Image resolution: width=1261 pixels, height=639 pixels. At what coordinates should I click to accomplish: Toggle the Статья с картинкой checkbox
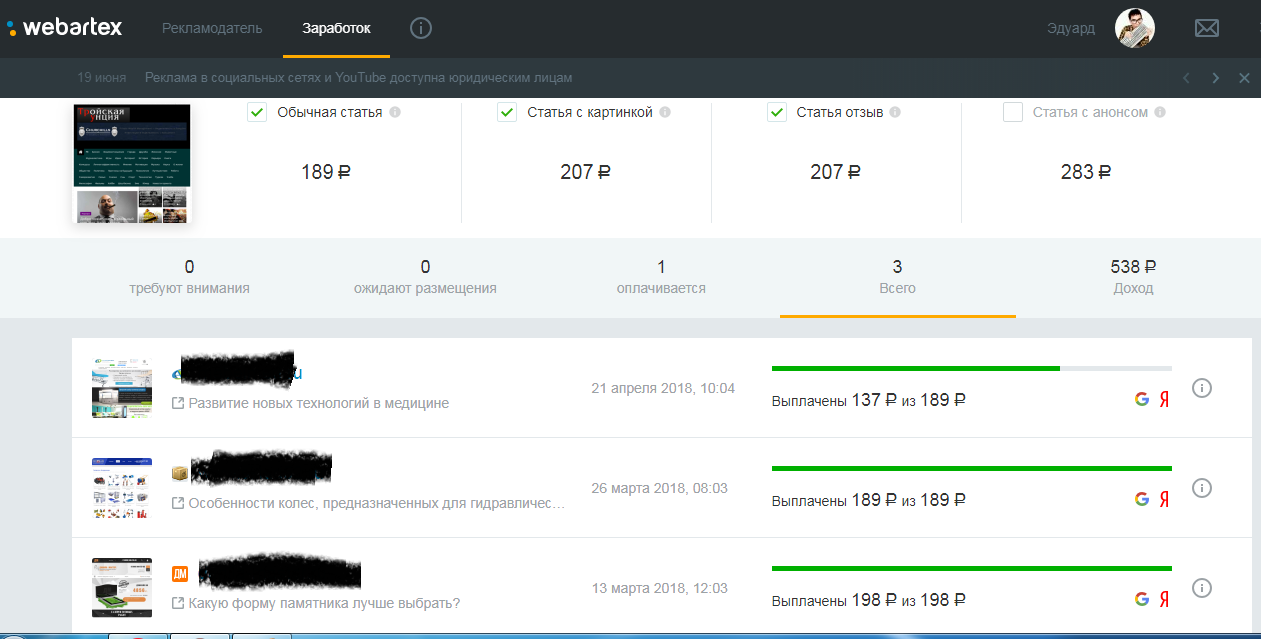click(x=507, y=113)
